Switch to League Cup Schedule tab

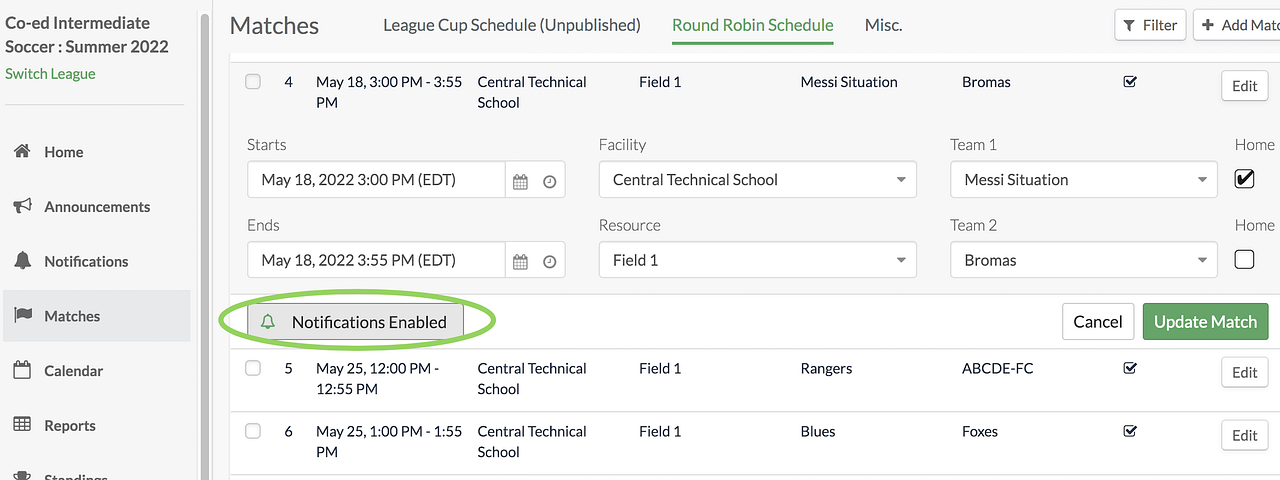point(511,25)
